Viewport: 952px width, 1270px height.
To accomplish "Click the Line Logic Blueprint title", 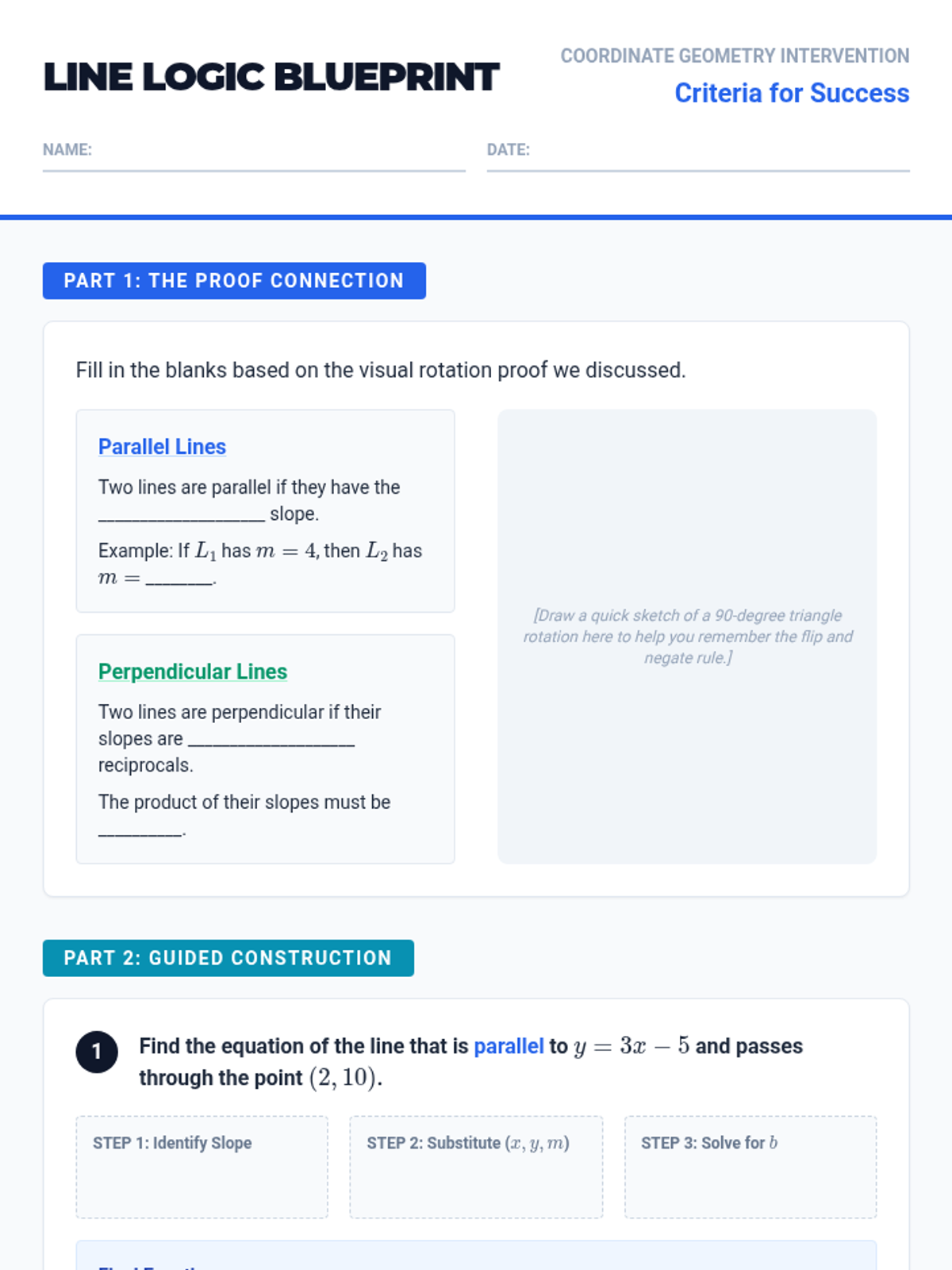I will [271, 77].
